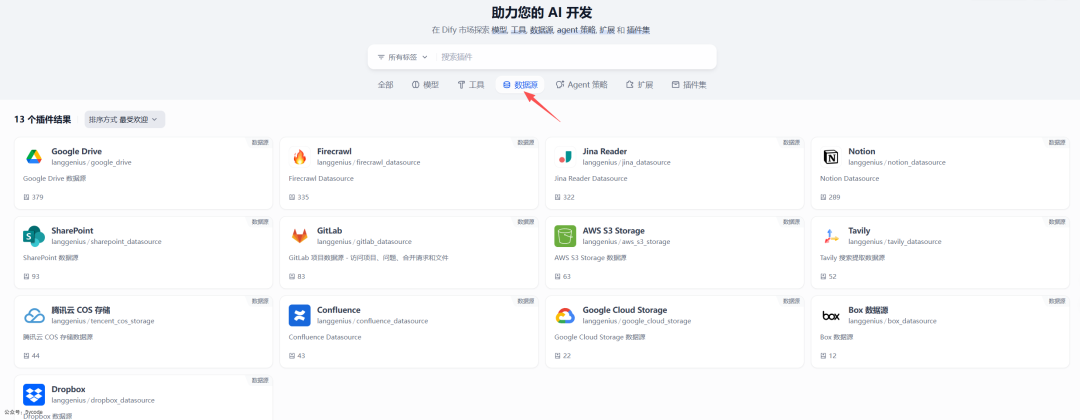Select the 数据源 tab

coord(520,85)
